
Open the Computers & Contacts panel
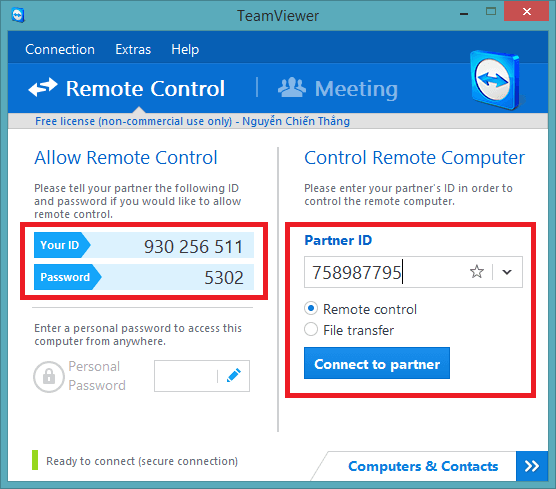(423, 466)
